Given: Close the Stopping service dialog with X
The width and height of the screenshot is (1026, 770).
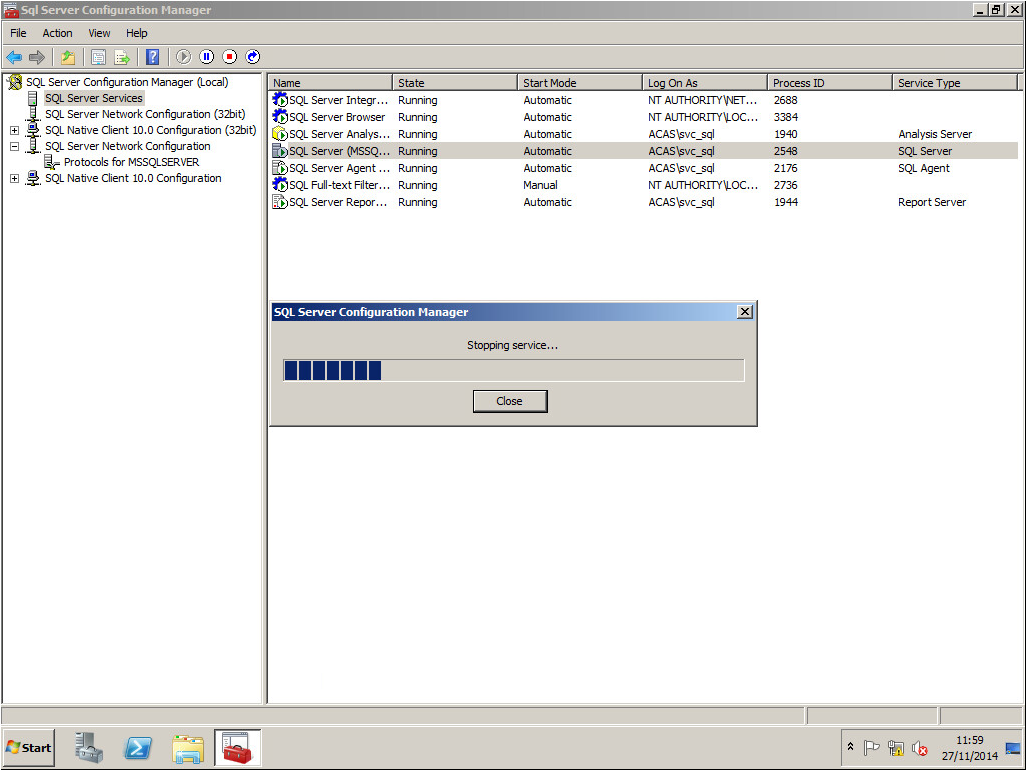Looking at the screenshot, I should [x=745, y=312].
